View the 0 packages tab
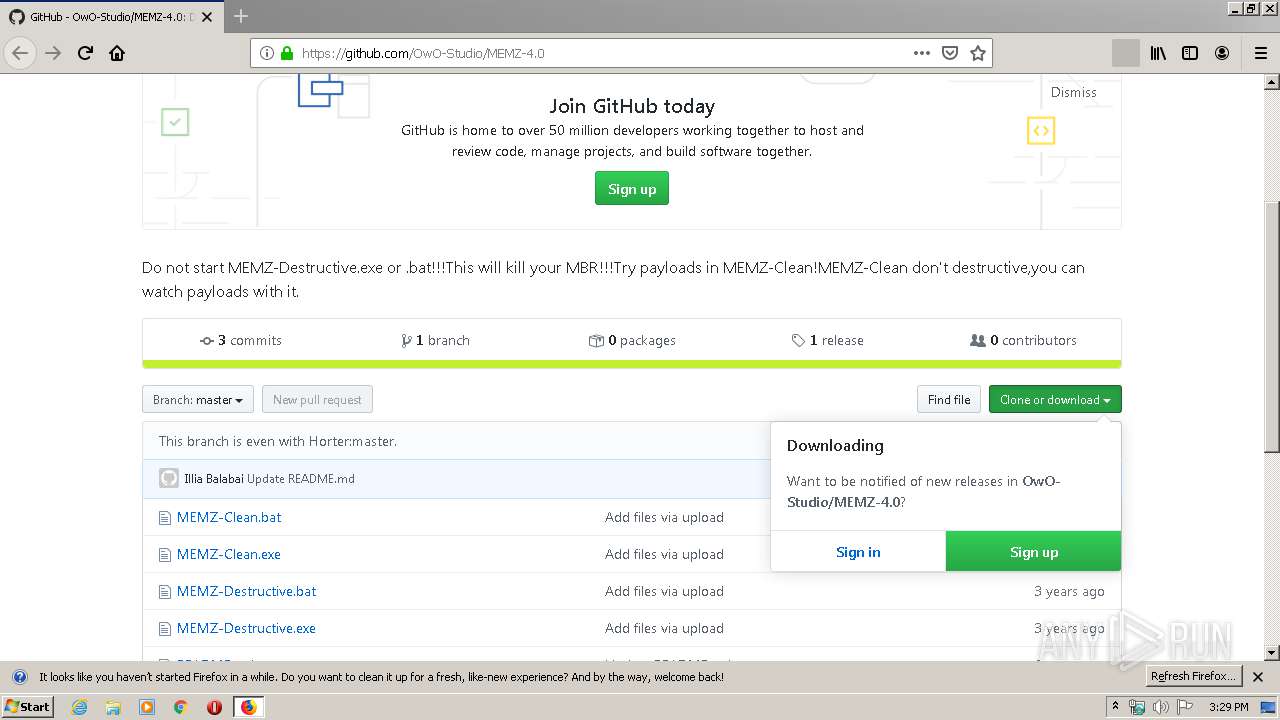 click(x=632, y=340)
